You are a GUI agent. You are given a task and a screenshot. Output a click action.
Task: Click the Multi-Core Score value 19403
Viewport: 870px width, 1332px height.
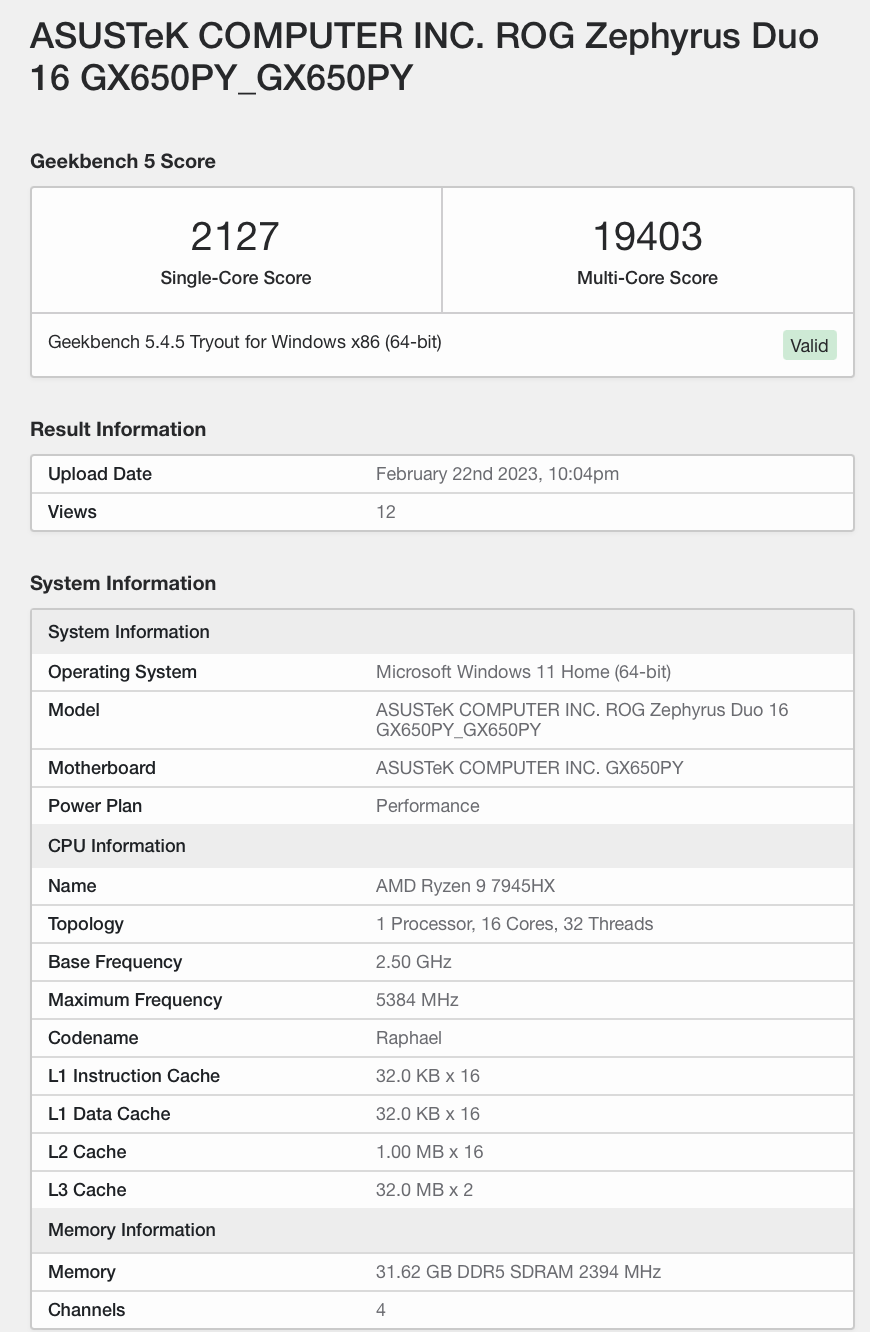pos(647,237)
